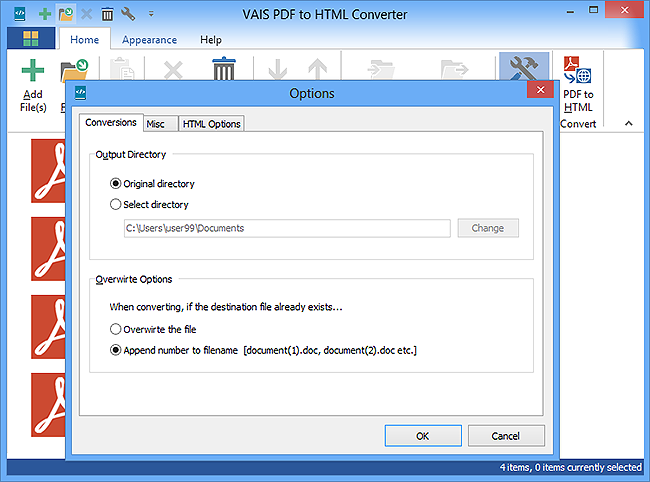
Task: Click the application menu button with colored squares
Action: [31, 39]
